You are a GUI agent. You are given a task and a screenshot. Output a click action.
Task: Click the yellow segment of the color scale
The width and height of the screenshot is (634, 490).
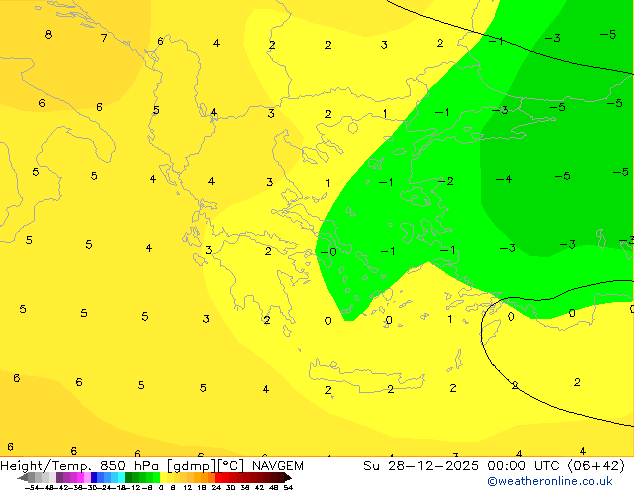point(163,477)
